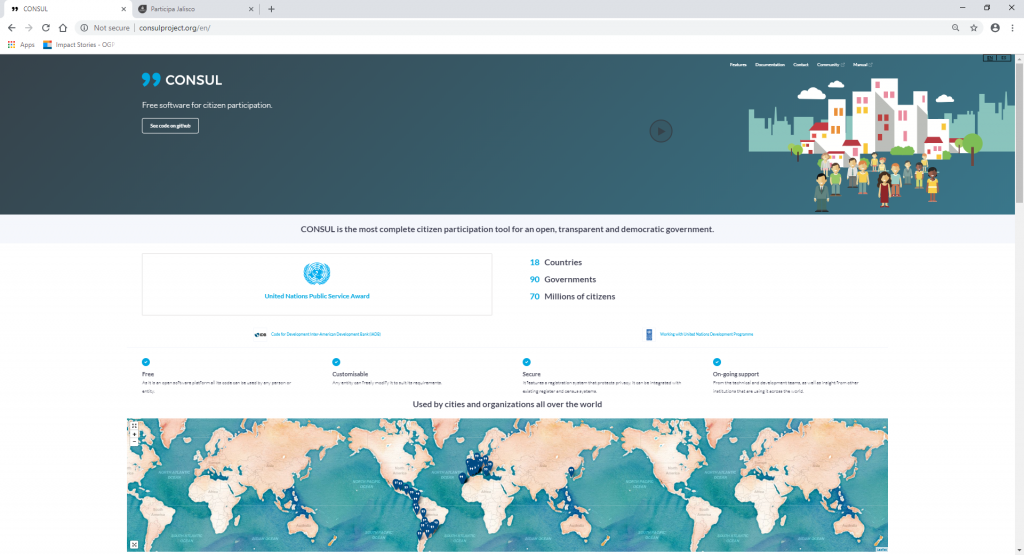Go forward in browser history
Viewport: 1024px width, 555px height.
coord(29,28)
